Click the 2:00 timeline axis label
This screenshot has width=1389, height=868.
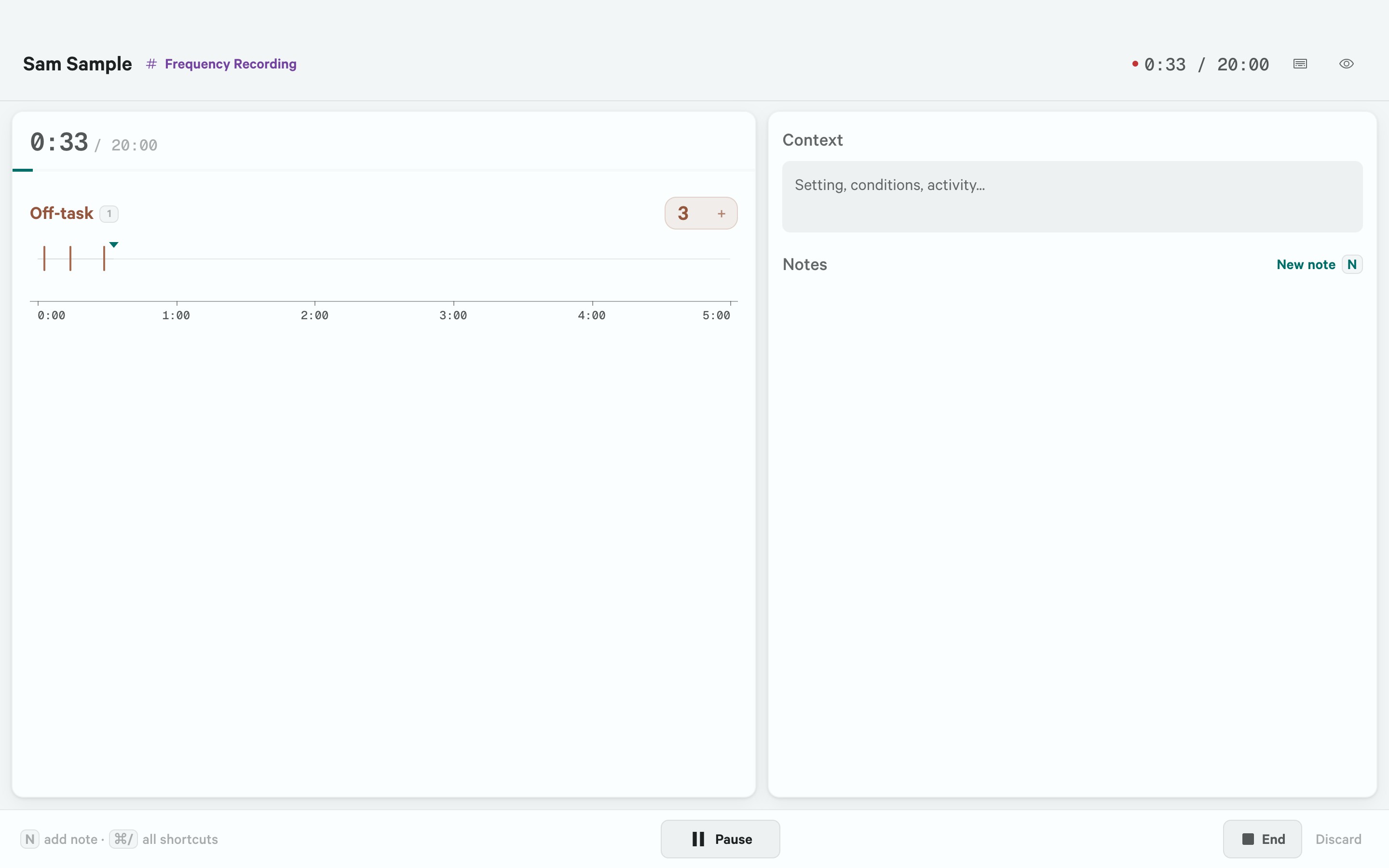click(314, 315)
